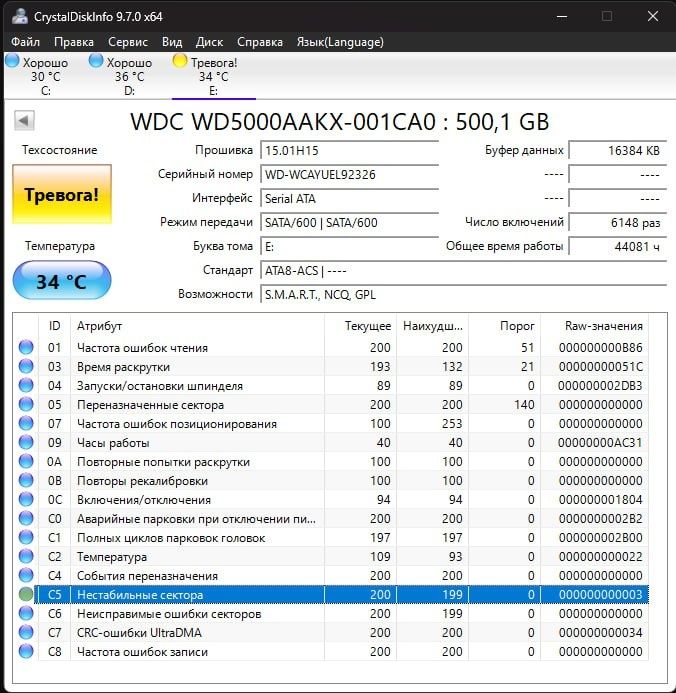Click status orb of attribute C8 row

click(26, 651)
